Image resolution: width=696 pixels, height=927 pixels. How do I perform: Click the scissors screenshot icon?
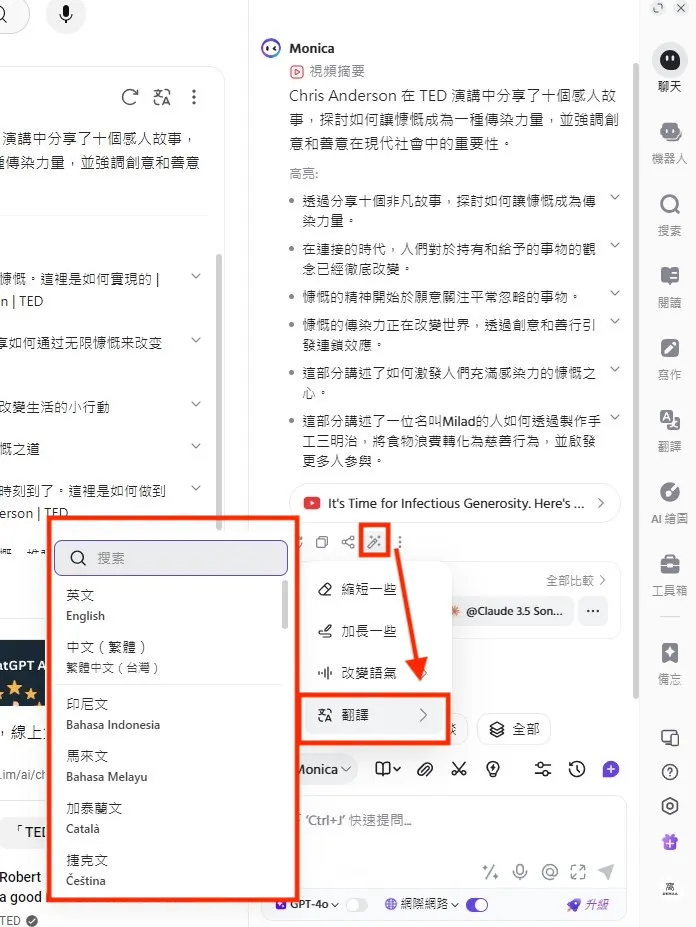459,769
